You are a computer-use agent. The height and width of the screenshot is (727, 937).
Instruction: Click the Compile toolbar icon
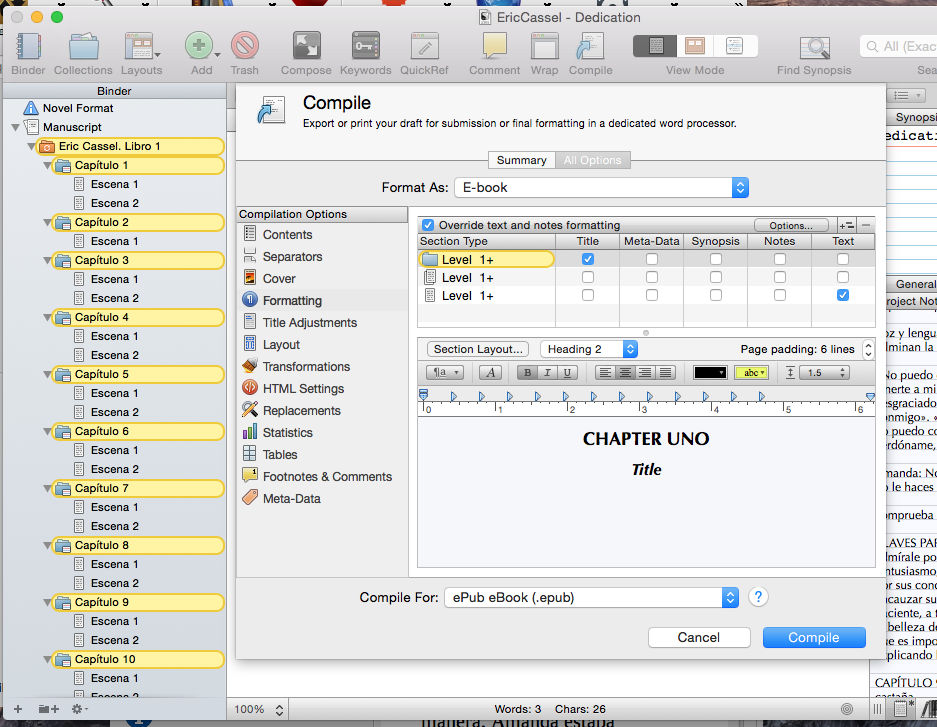pyautogui.click(x=590, y=46)
